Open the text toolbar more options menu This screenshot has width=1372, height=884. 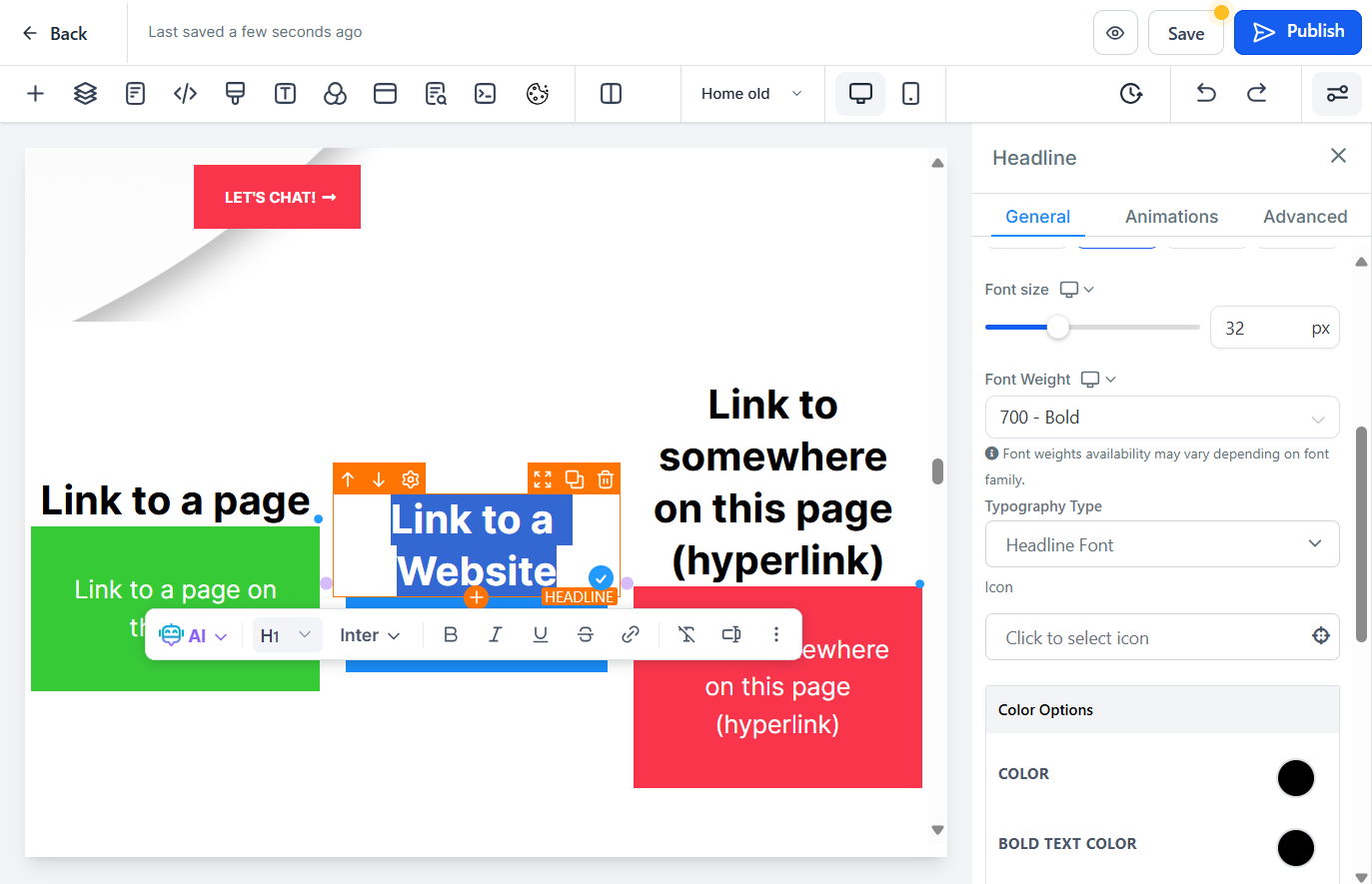(x=776, y=634)
